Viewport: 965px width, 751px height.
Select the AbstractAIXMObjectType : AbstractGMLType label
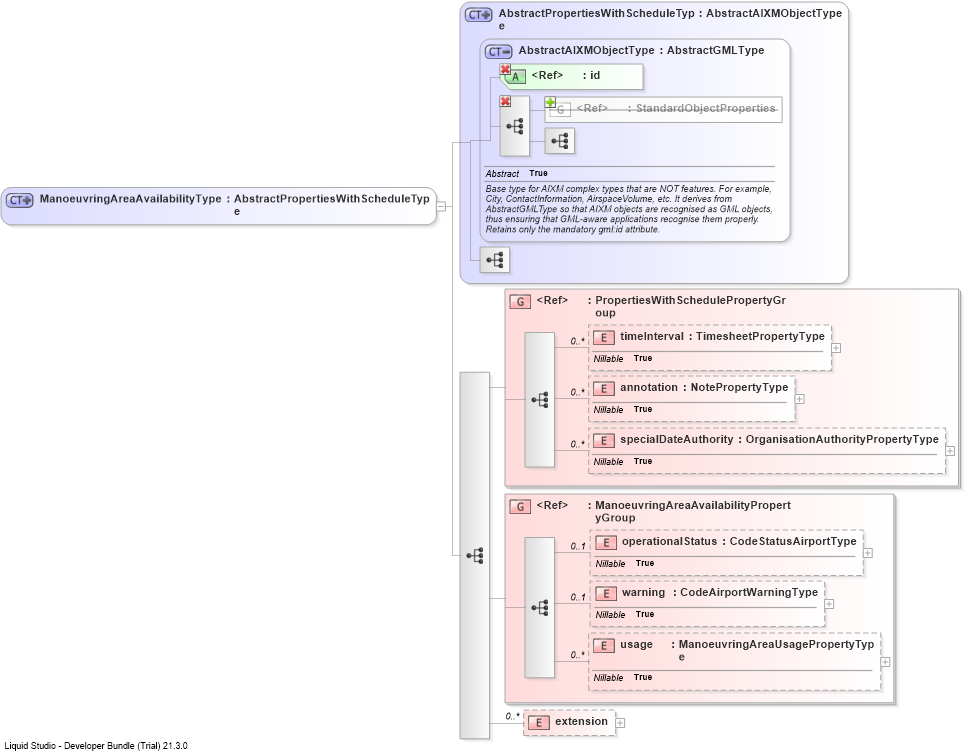641,50
